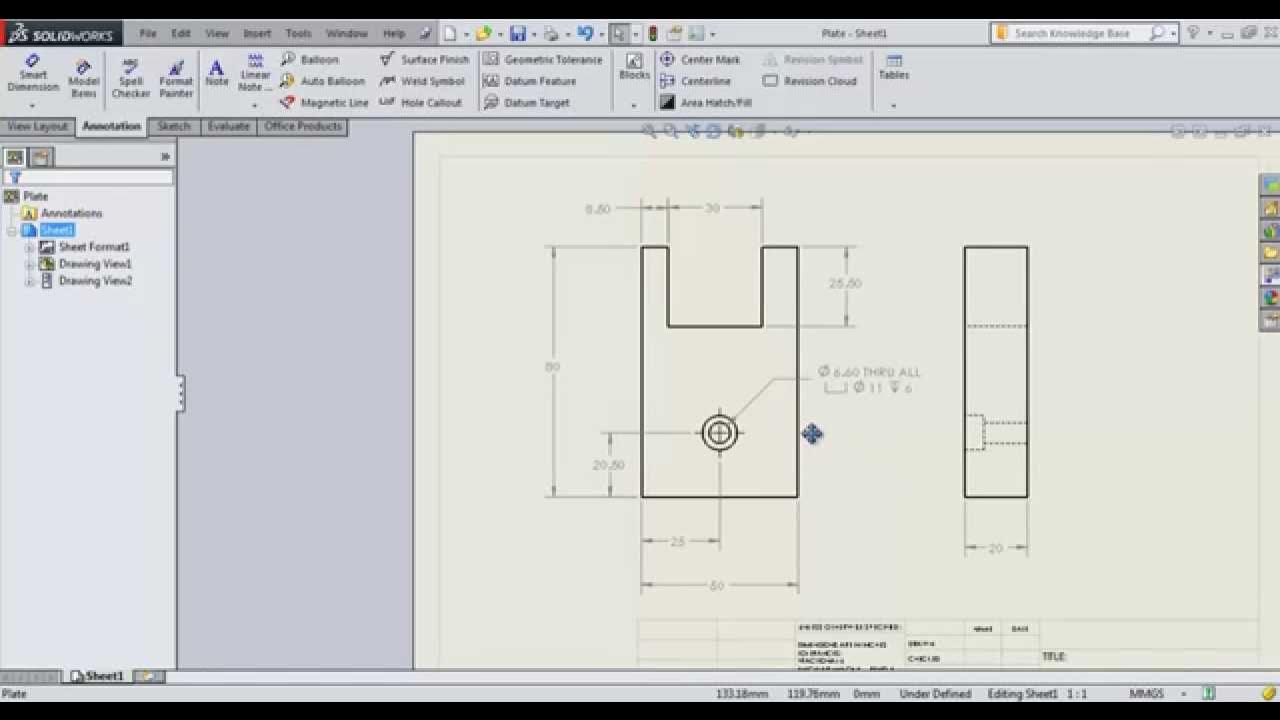This screenshot has width=1280, height=720.
Task: Open the Edit menu
Action: coord(180,33)
